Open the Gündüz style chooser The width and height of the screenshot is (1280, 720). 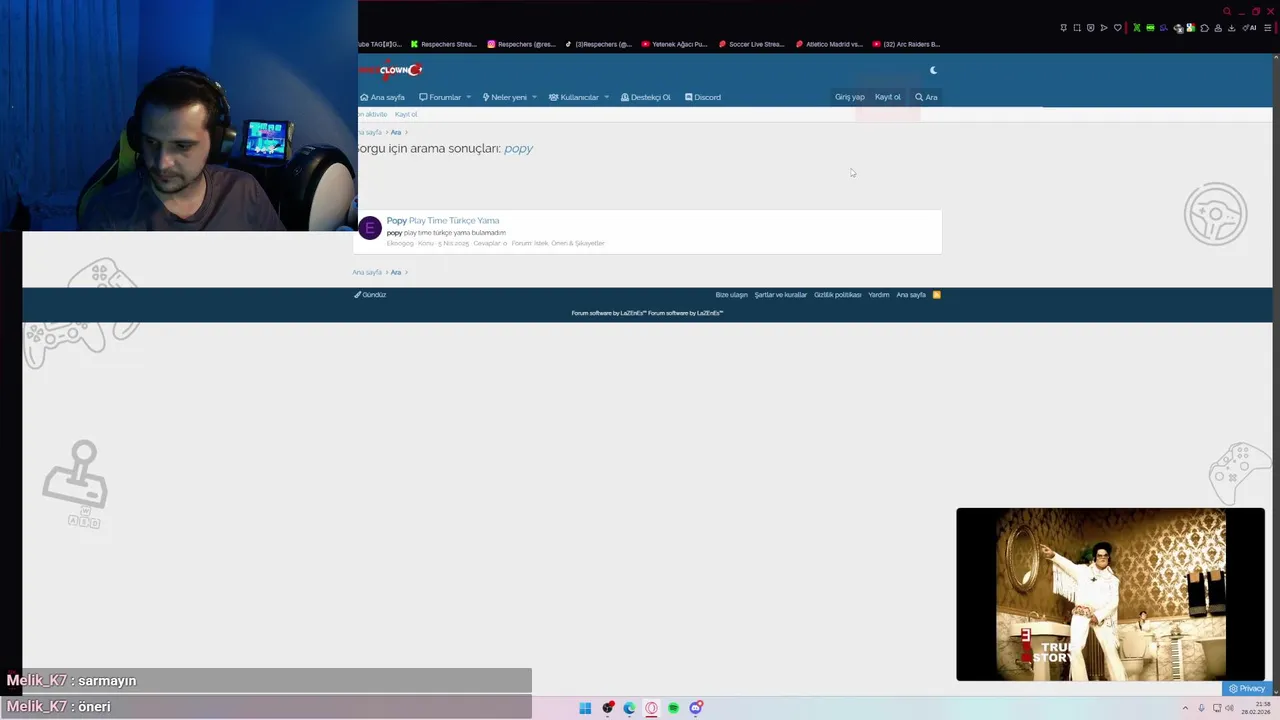[x=370, y=295]
